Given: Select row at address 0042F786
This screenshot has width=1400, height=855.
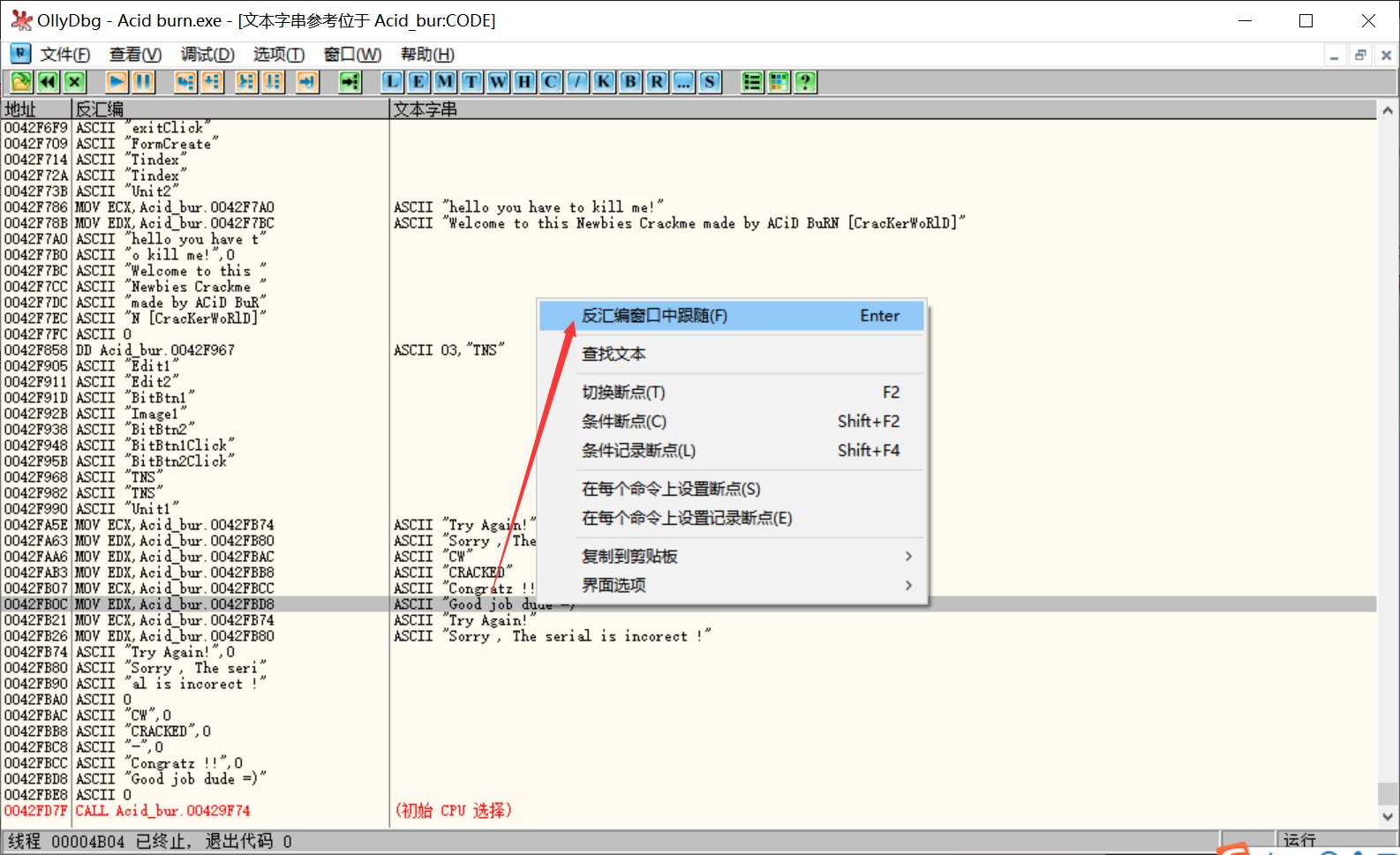Looking at the screenshot, I should (689, 207).
